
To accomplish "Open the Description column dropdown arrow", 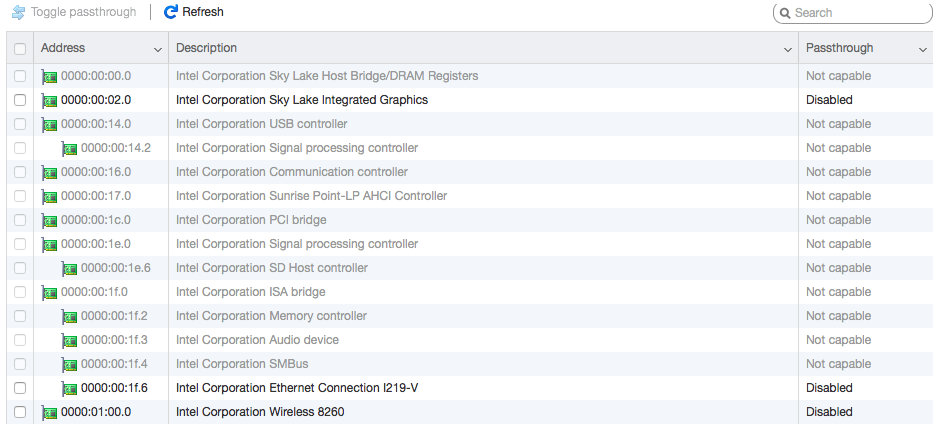I will point(789,49).
